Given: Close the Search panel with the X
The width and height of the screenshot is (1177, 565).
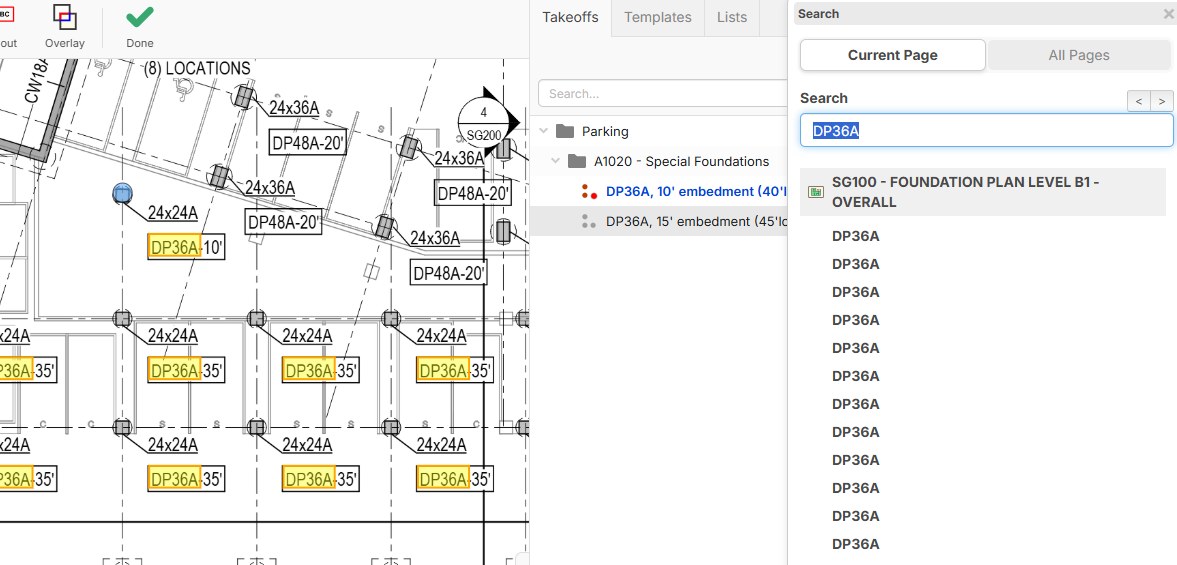Looking at the screenshot, I should [x=1168, y=14].
